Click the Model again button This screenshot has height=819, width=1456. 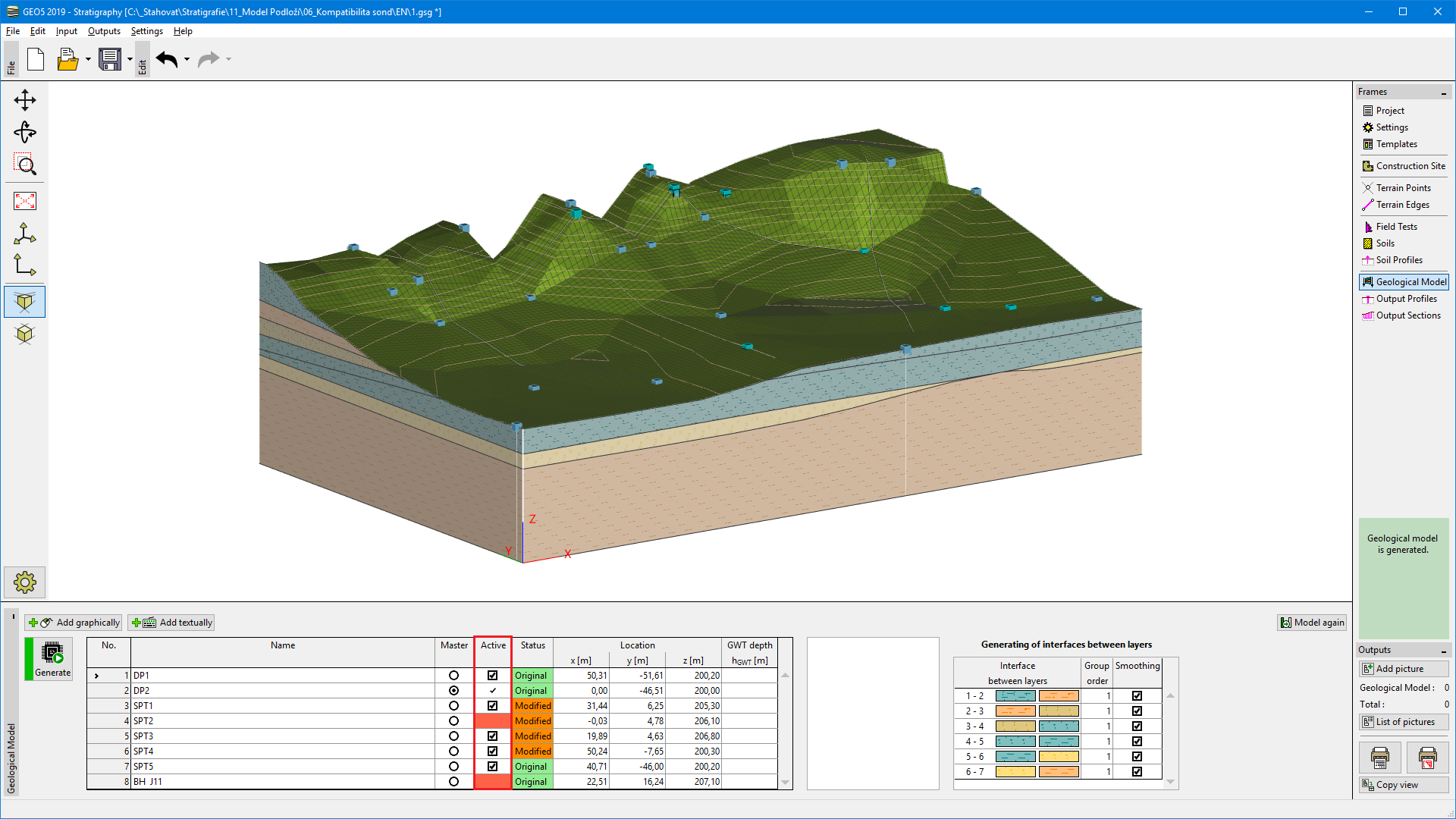(1311, 622)
